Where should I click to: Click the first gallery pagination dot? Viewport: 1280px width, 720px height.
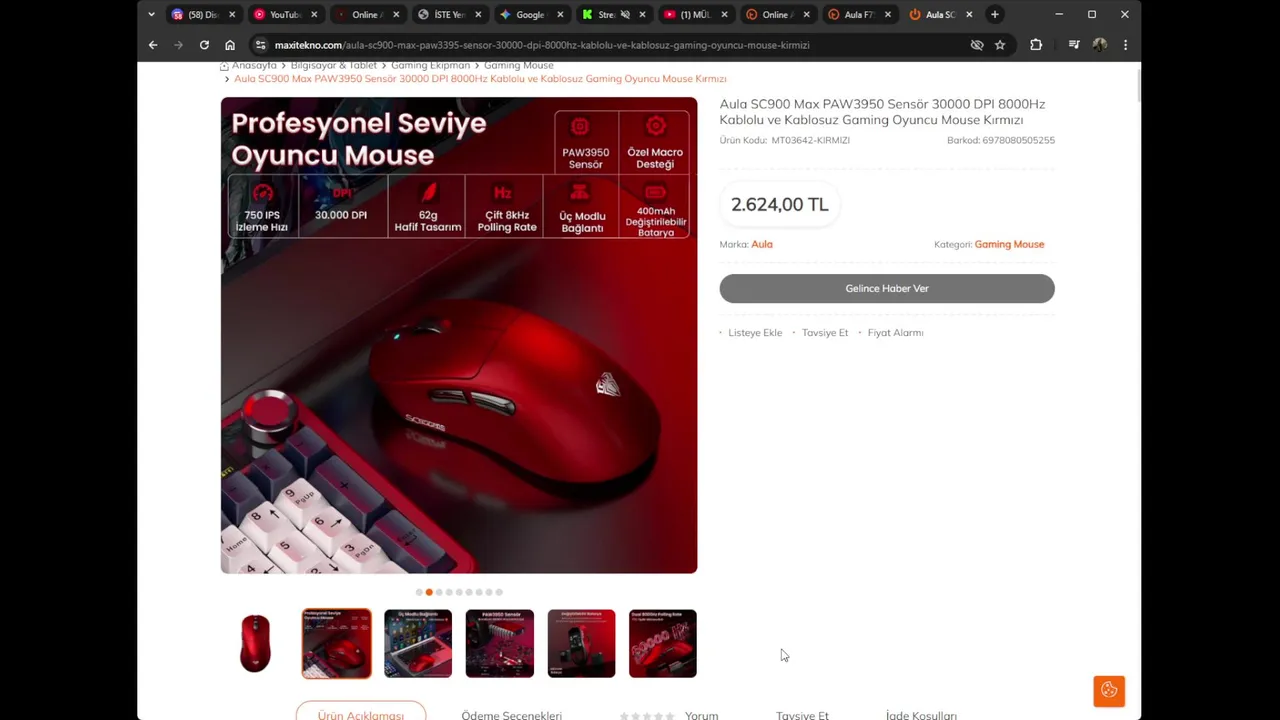419,592
